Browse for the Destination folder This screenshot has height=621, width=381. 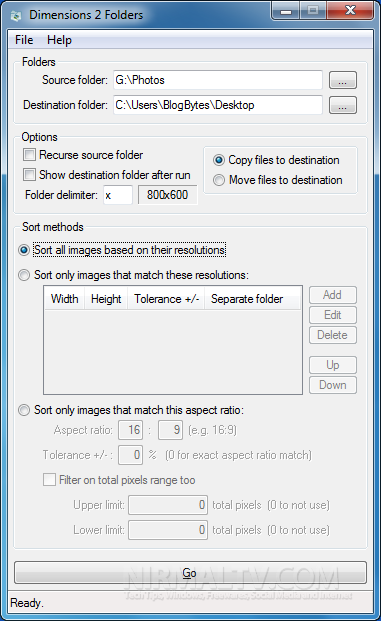(x=343, y=105)
